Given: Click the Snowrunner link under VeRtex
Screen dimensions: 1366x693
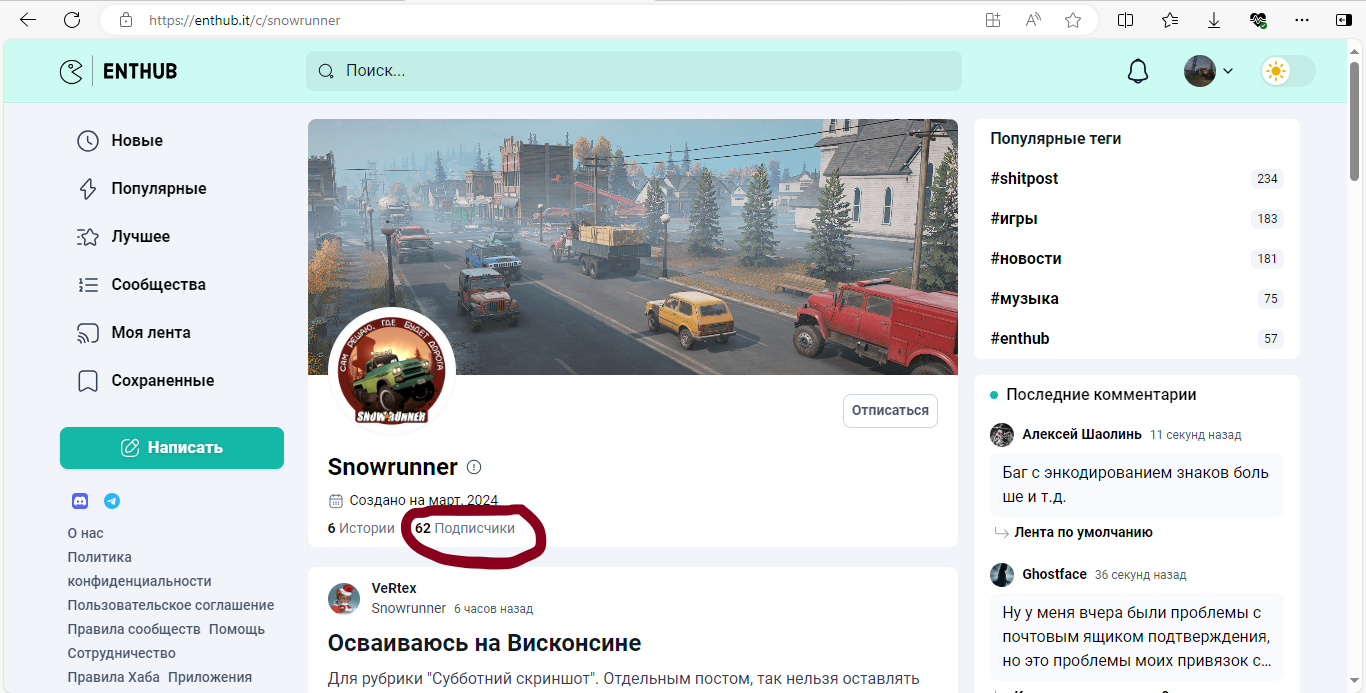Looking at the screenshot, I should coord(409,608).
